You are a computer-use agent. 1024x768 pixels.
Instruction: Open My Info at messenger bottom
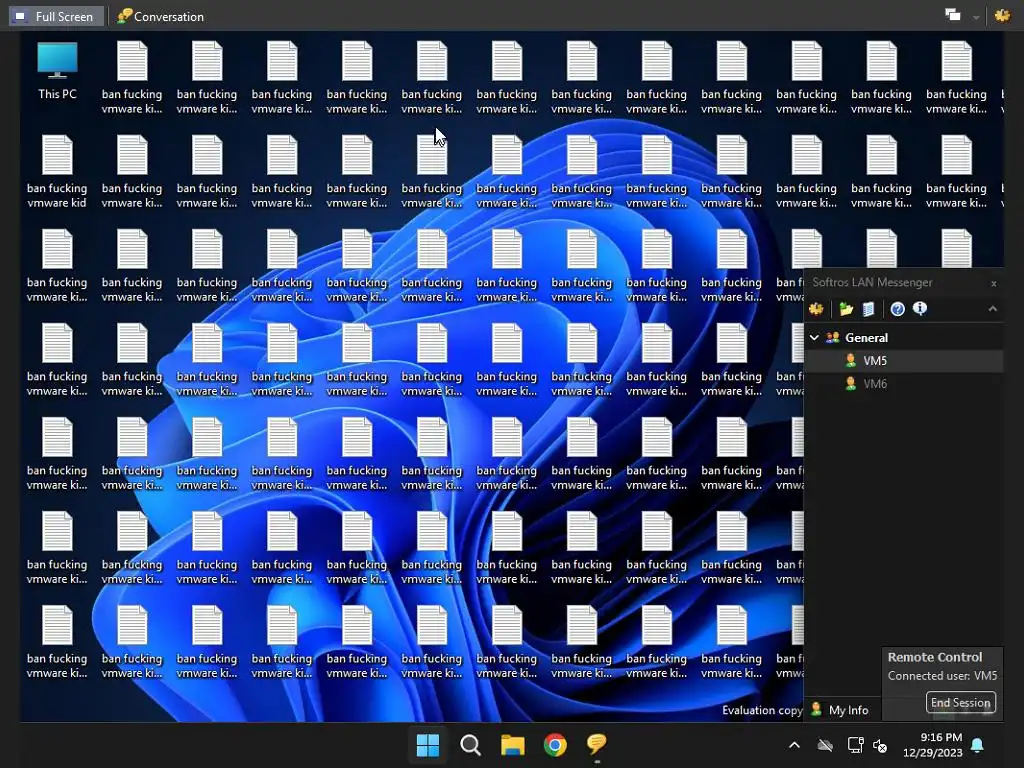coord(840,710)
